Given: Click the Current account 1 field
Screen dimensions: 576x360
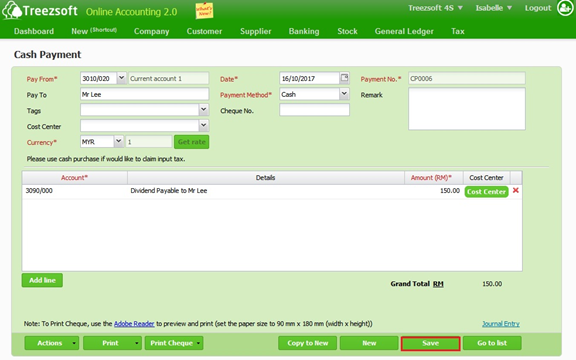Looking at the screenshot, I should coord(169,78).
